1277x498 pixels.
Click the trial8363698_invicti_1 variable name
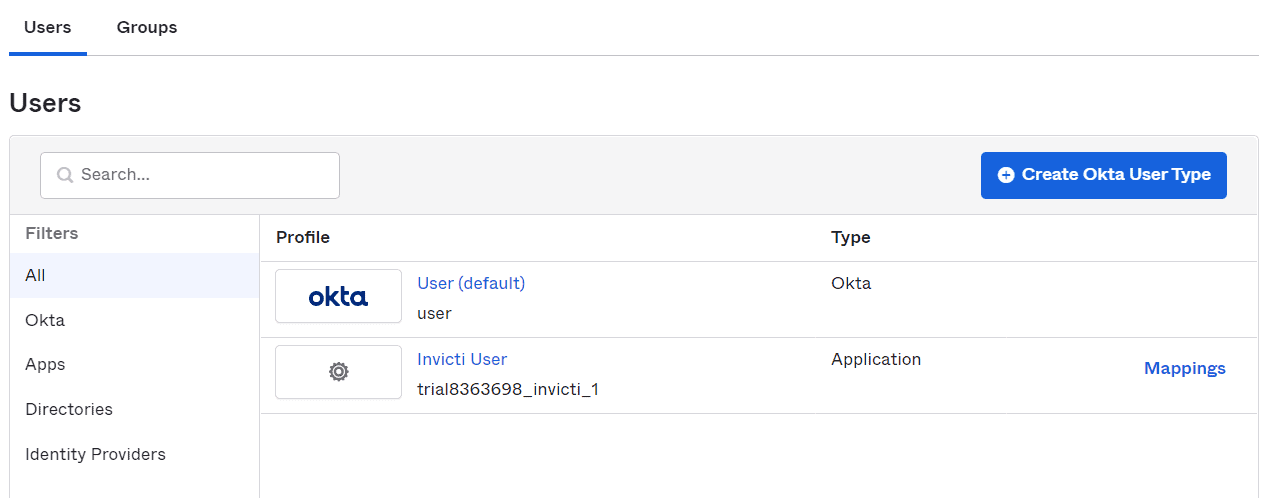[507, 389]
